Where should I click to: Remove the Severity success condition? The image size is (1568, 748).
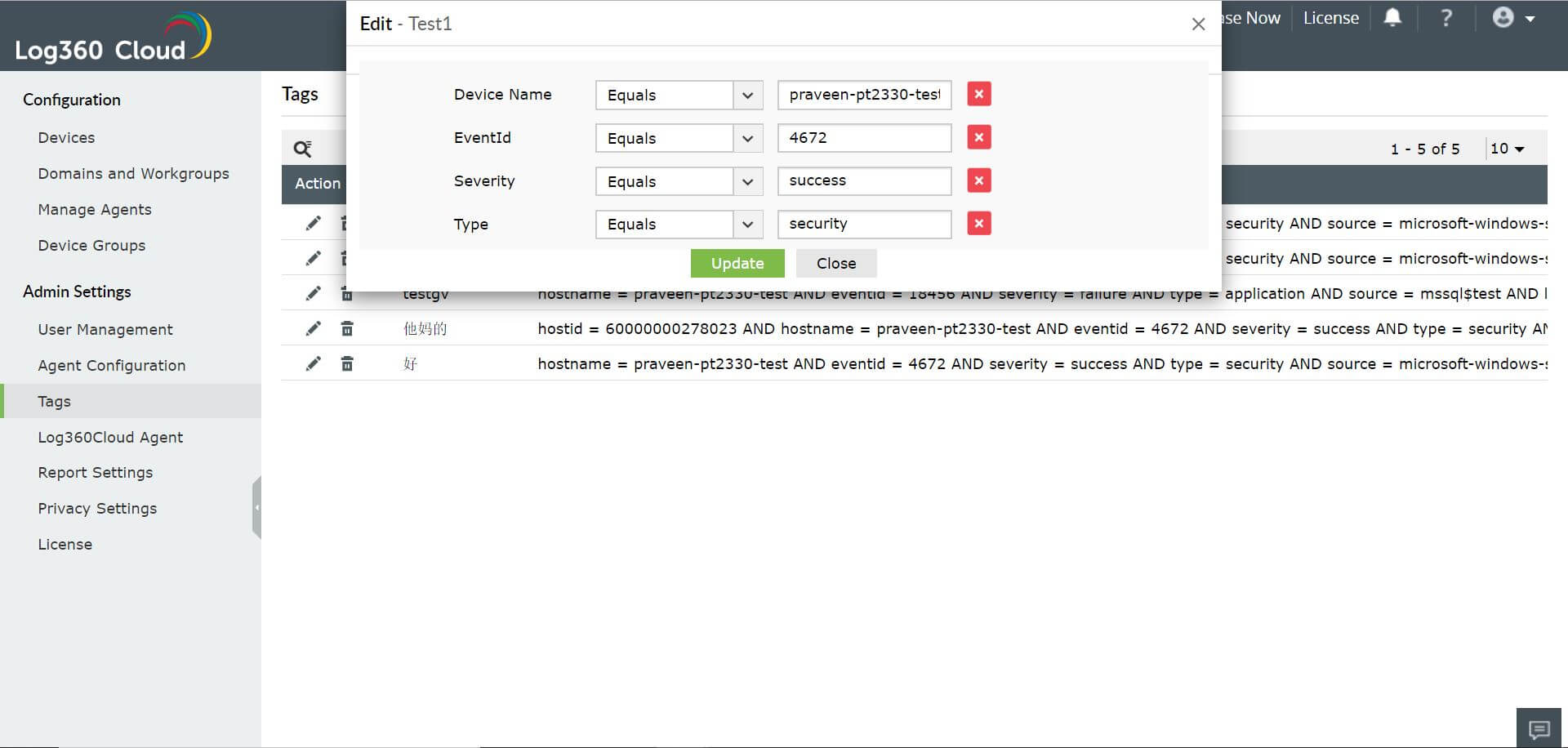978,180
